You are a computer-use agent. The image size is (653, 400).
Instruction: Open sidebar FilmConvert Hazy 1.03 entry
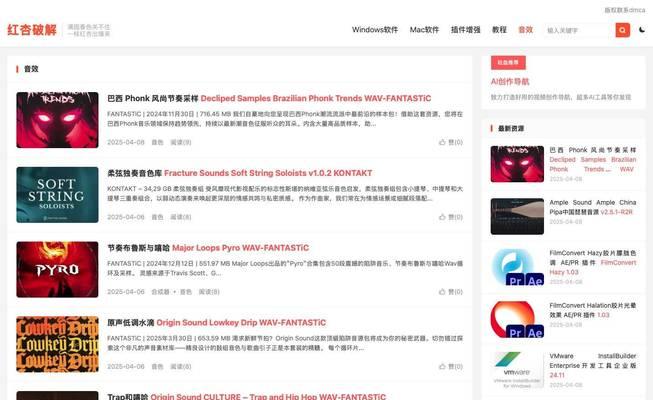click(593, 262)
